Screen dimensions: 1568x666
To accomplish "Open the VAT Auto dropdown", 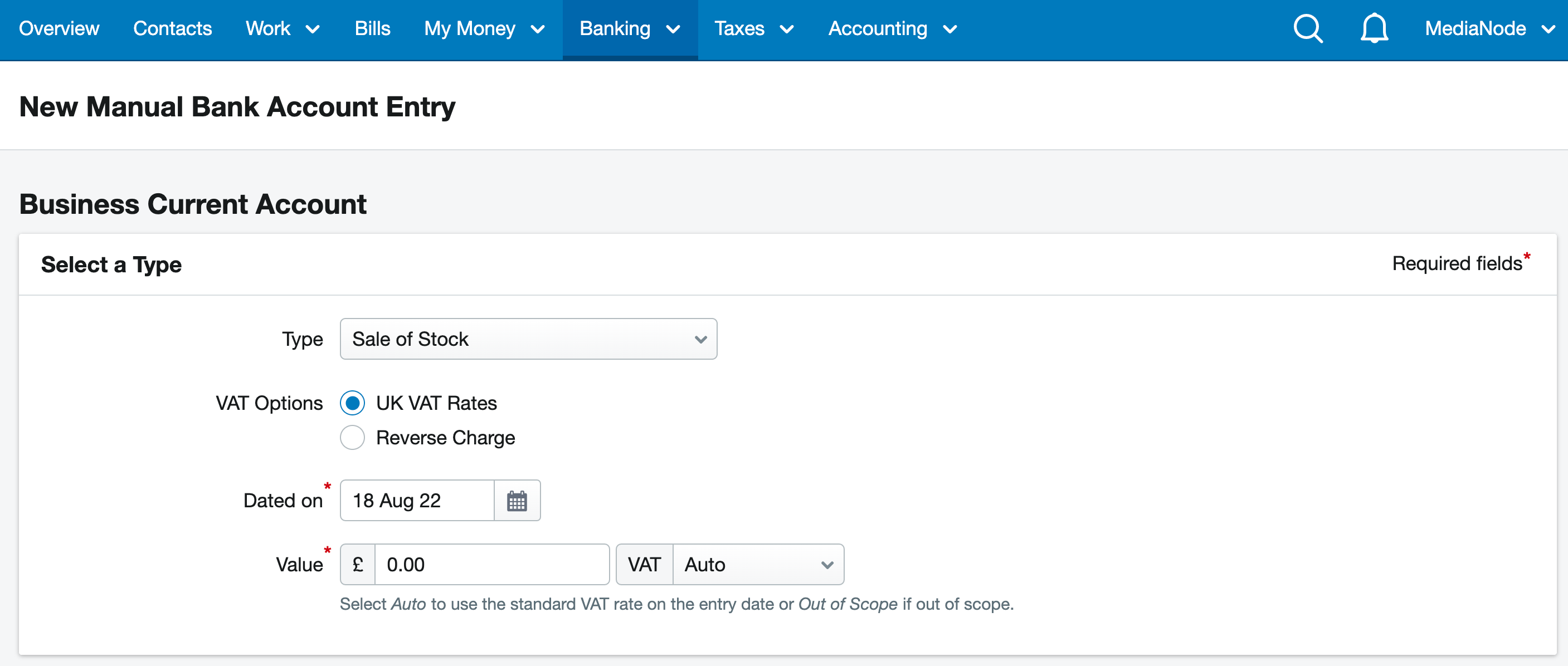I will [758, 565].
